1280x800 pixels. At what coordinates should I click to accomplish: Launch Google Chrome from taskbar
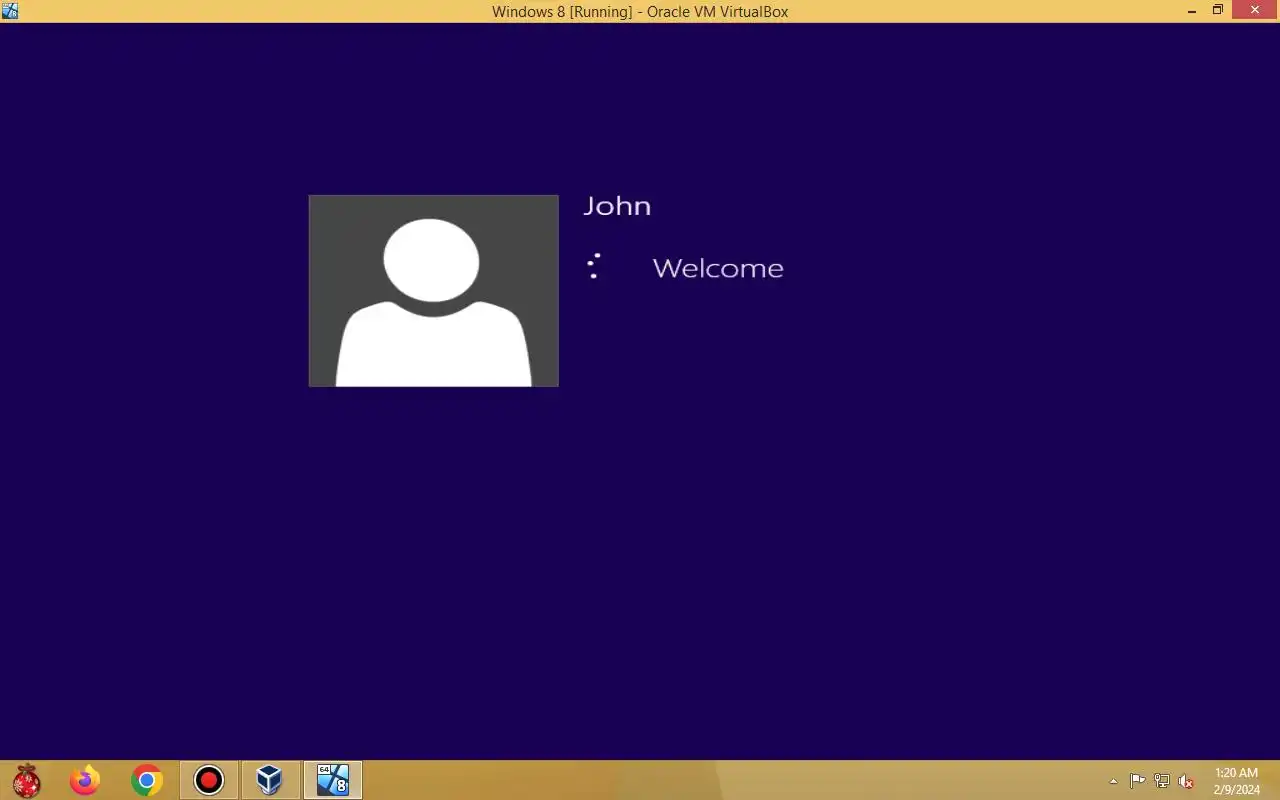pos(147,780)
